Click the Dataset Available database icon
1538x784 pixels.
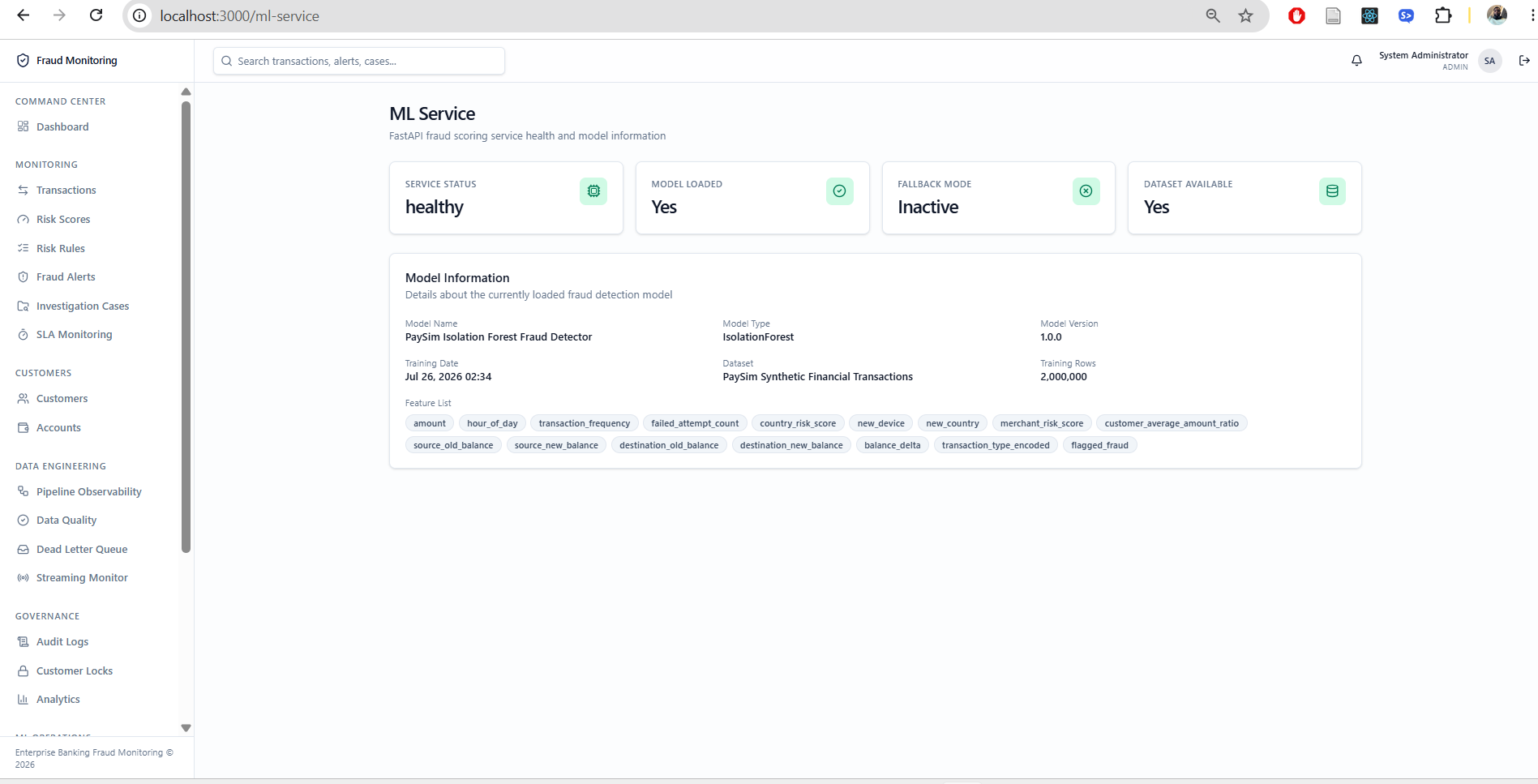point(1332,191)
